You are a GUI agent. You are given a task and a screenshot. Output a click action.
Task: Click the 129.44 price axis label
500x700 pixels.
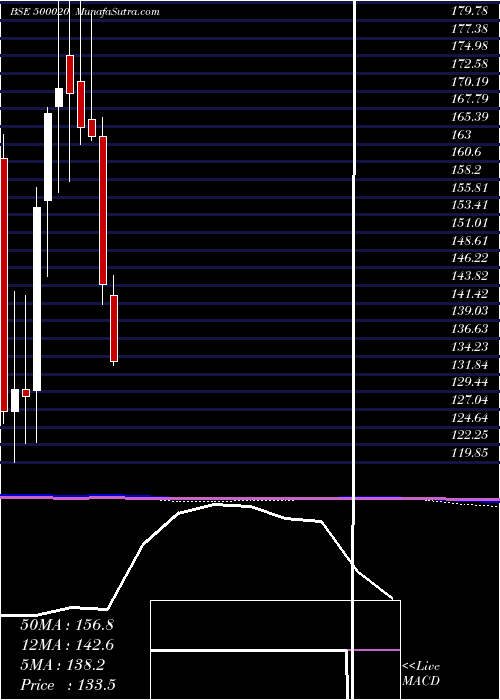pyautogui.click(x=470, y=382)
